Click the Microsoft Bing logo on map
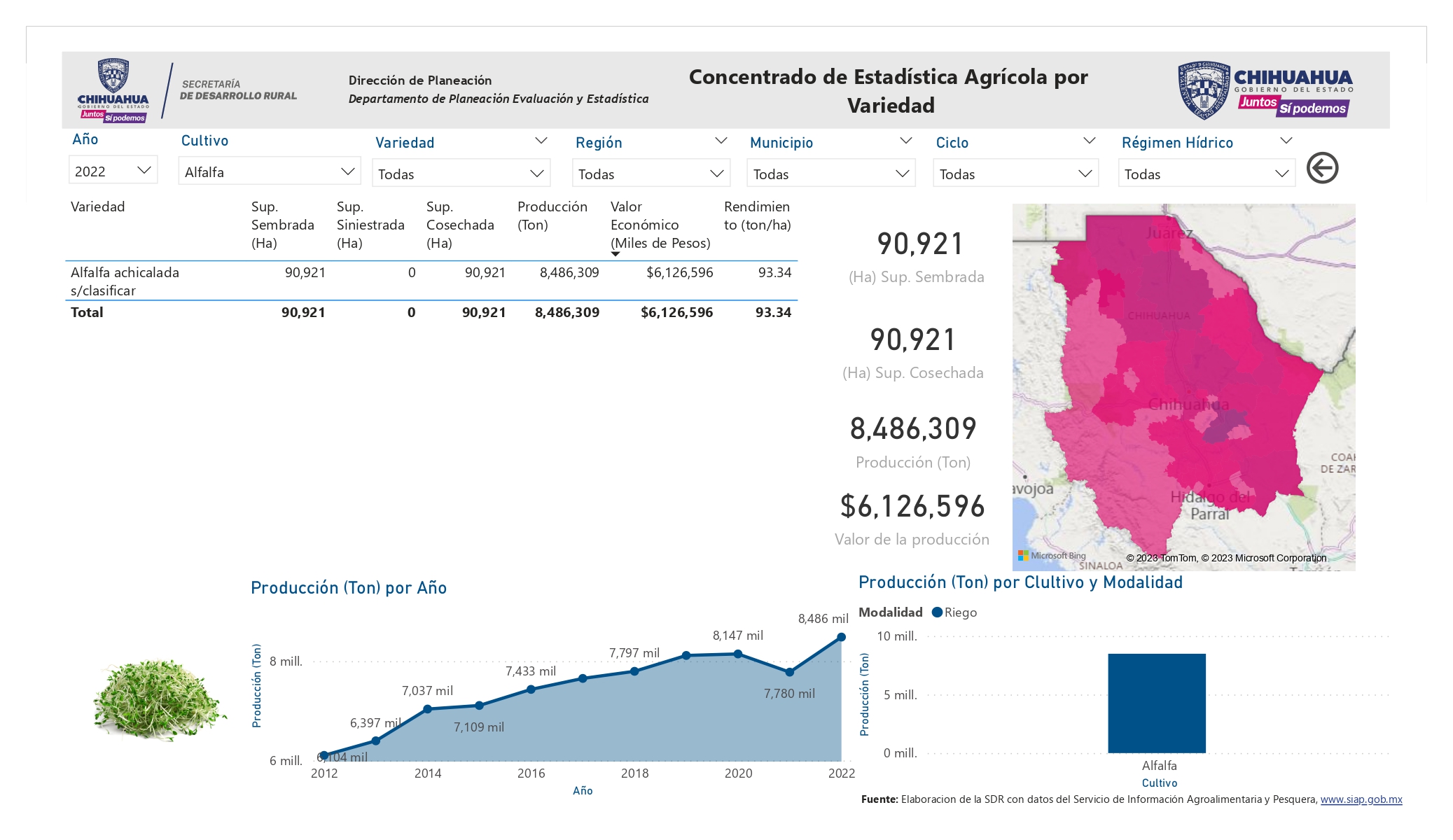 (1052, 556)
